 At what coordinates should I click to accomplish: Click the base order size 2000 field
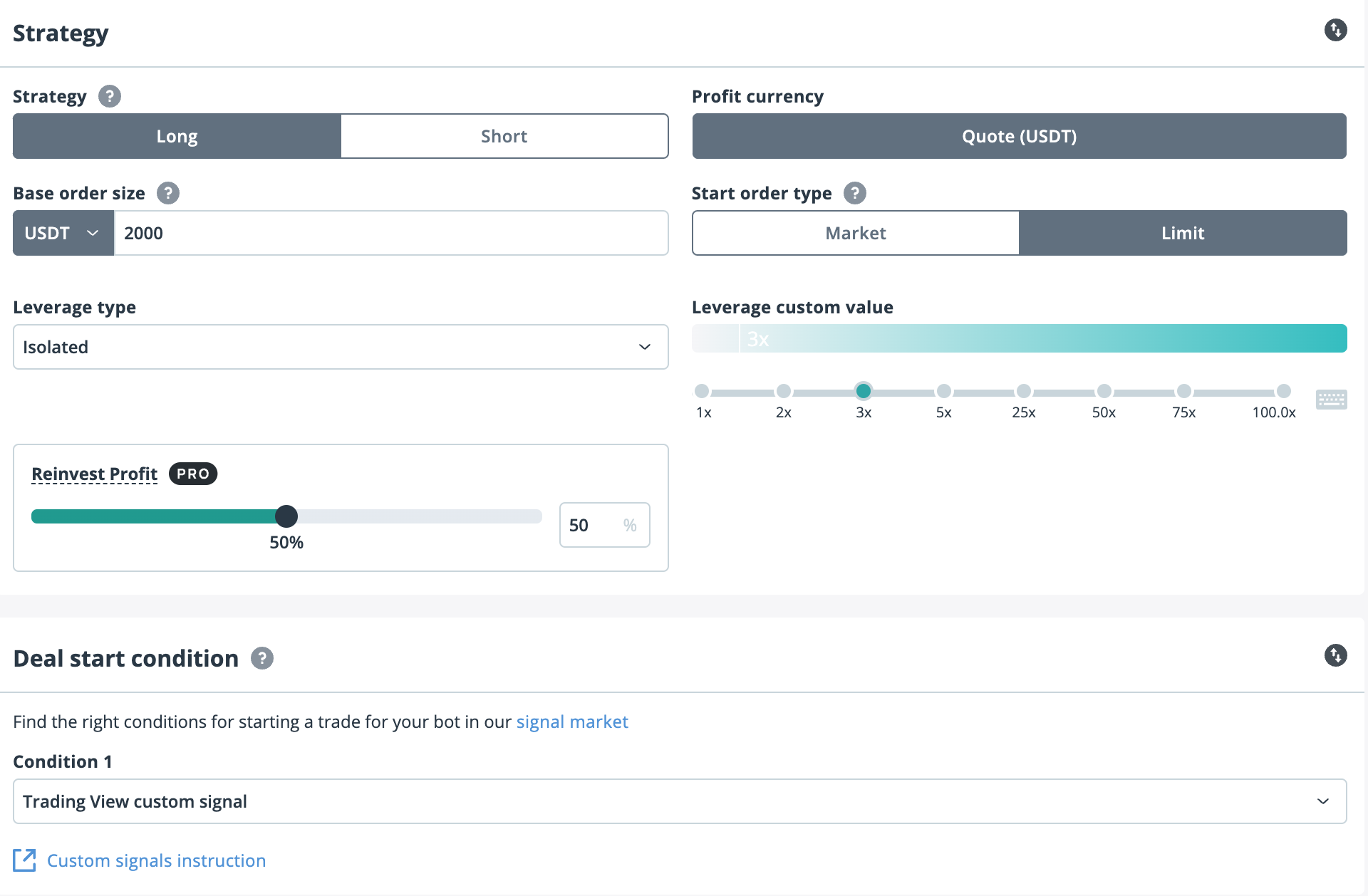pos(390,233)
